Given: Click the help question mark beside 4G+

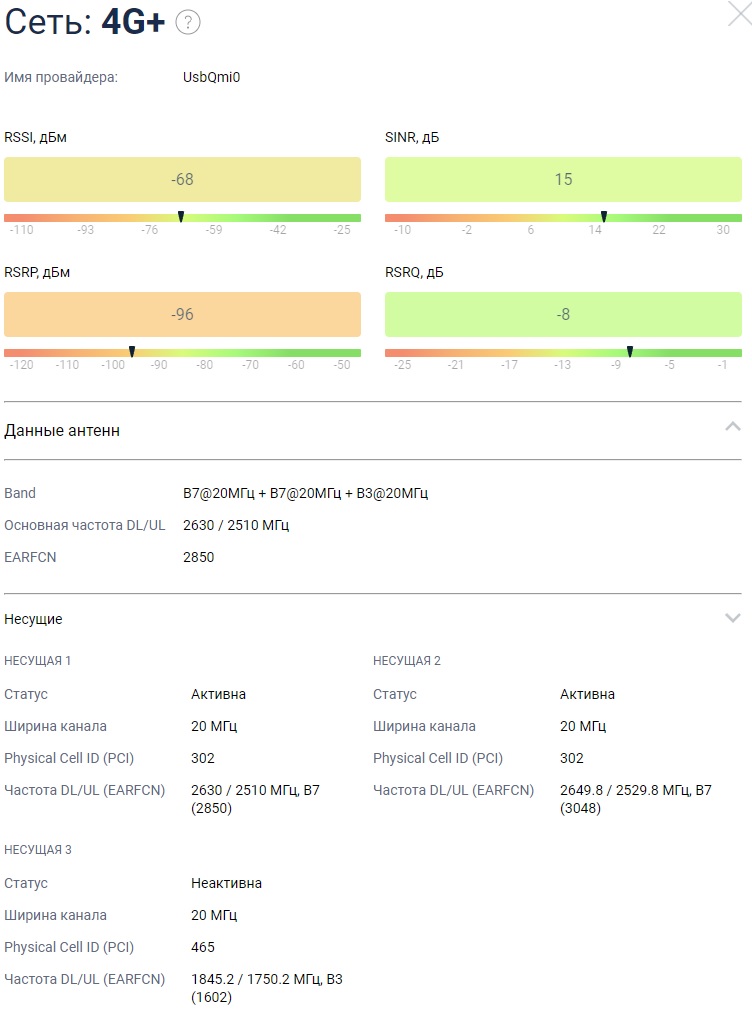Looking at the screenshot, I should (x=188, y=23).
